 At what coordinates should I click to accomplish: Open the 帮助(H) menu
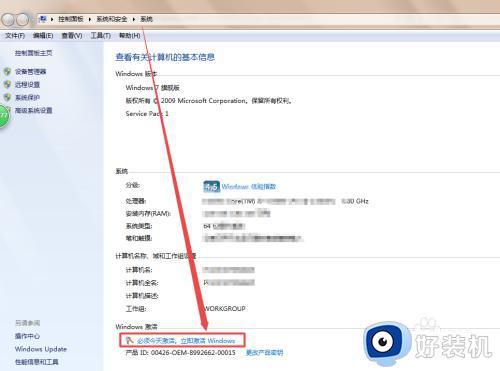pyautogui.click(x=130, y=36)
